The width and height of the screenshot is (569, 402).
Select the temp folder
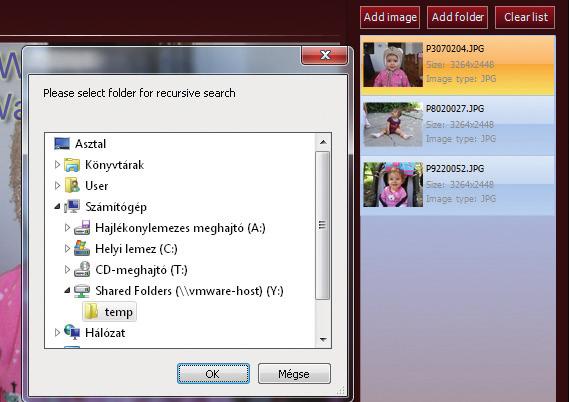[x=110, y=312]
